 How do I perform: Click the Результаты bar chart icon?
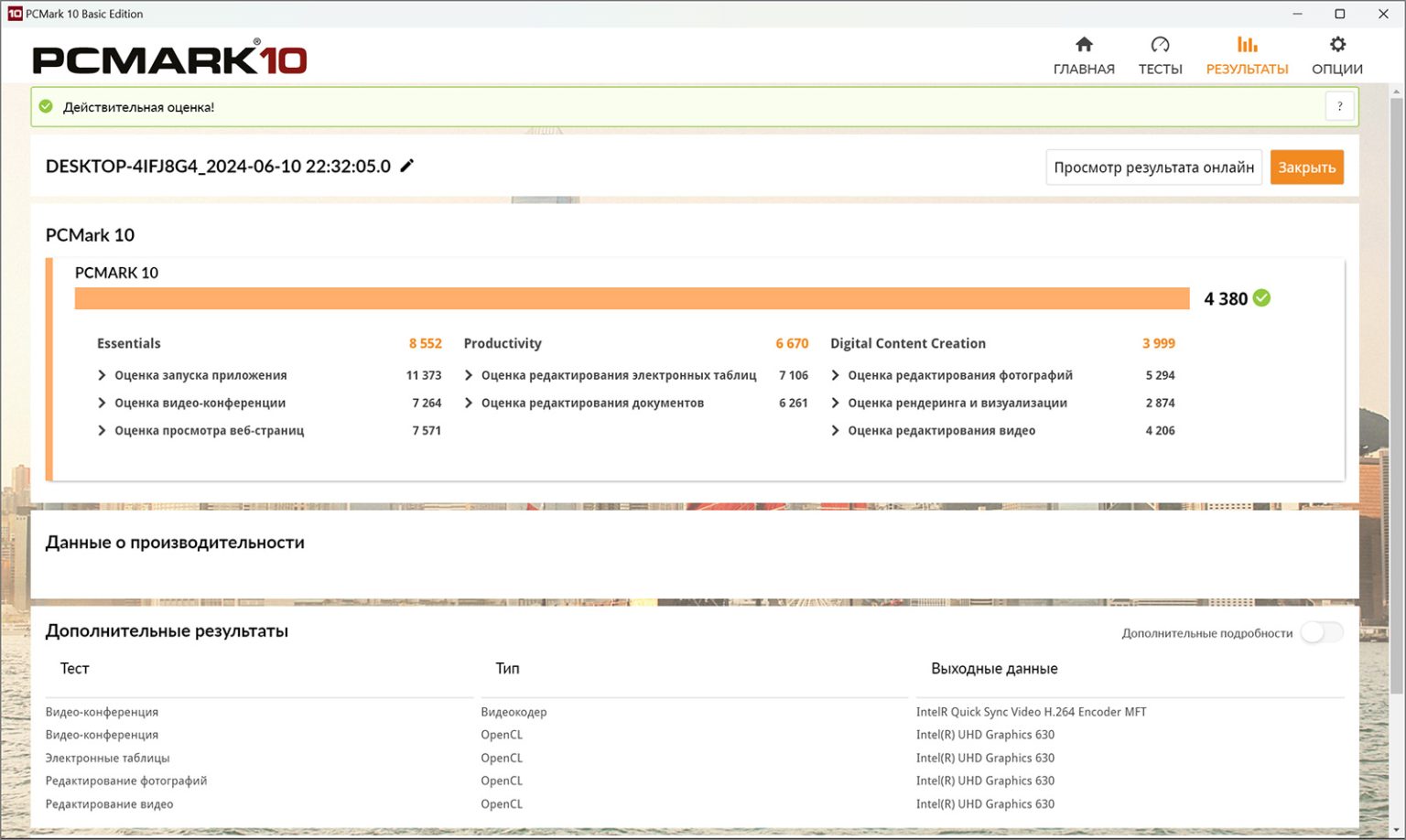click(x=1247, y=45)
